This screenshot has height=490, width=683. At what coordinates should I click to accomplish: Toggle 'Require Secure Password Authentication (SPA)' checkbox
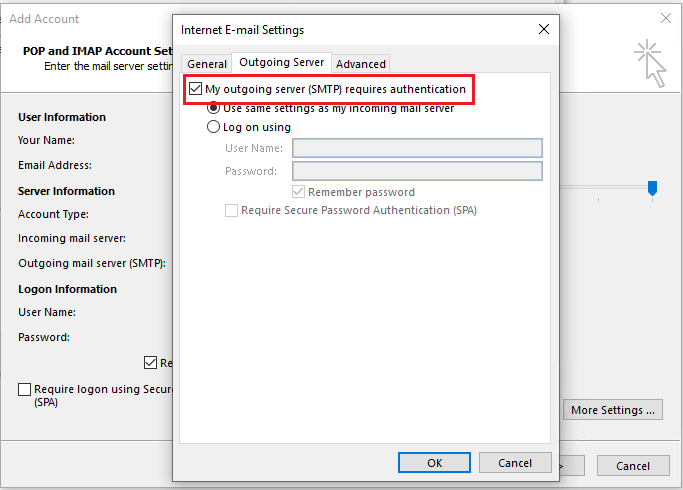tap(232, 211)
